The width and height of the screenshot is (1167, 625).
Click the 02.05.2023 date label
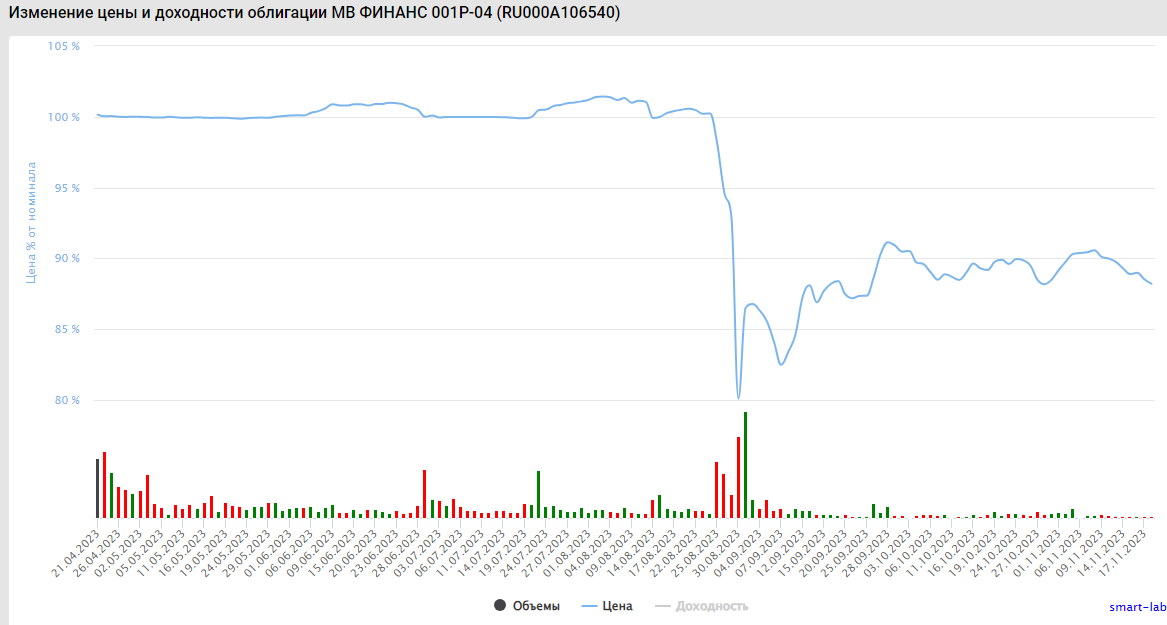pyautogui.click(x=120, y=551)
